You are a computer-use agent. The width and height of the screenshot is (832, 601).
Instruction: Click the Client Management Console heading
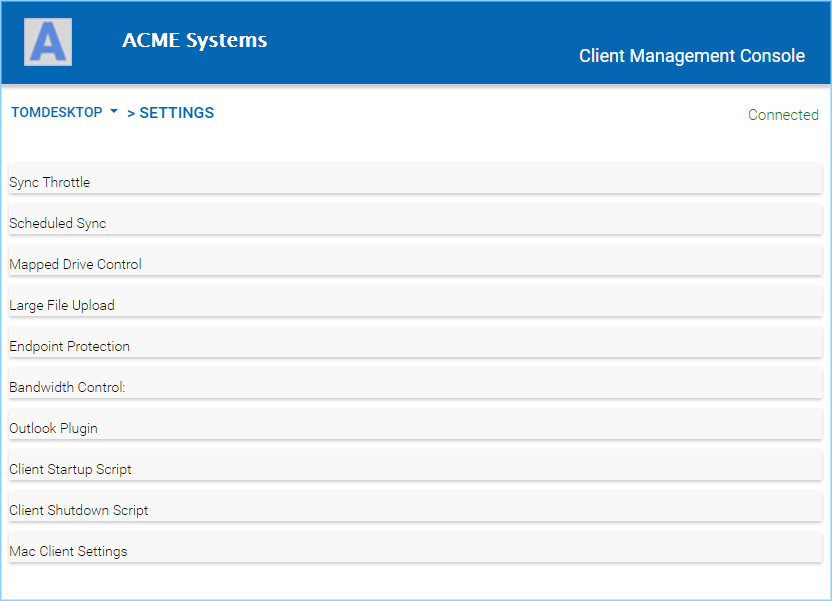[692, 56]
